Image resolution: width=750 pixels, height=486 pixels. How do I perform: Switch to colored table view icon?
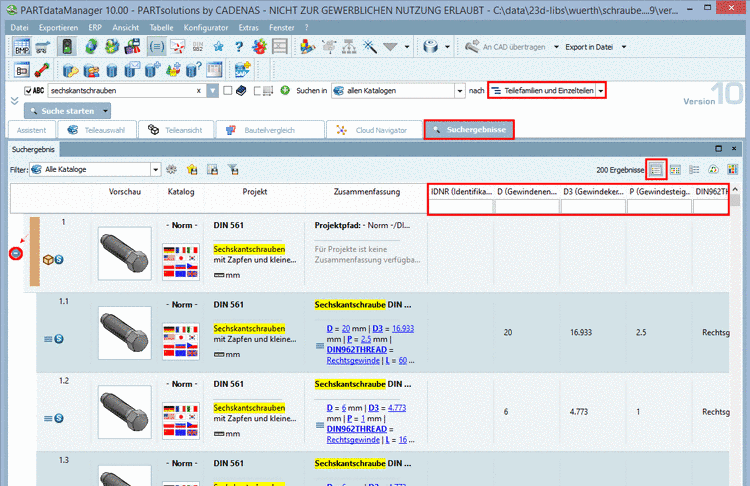point(675,169)
